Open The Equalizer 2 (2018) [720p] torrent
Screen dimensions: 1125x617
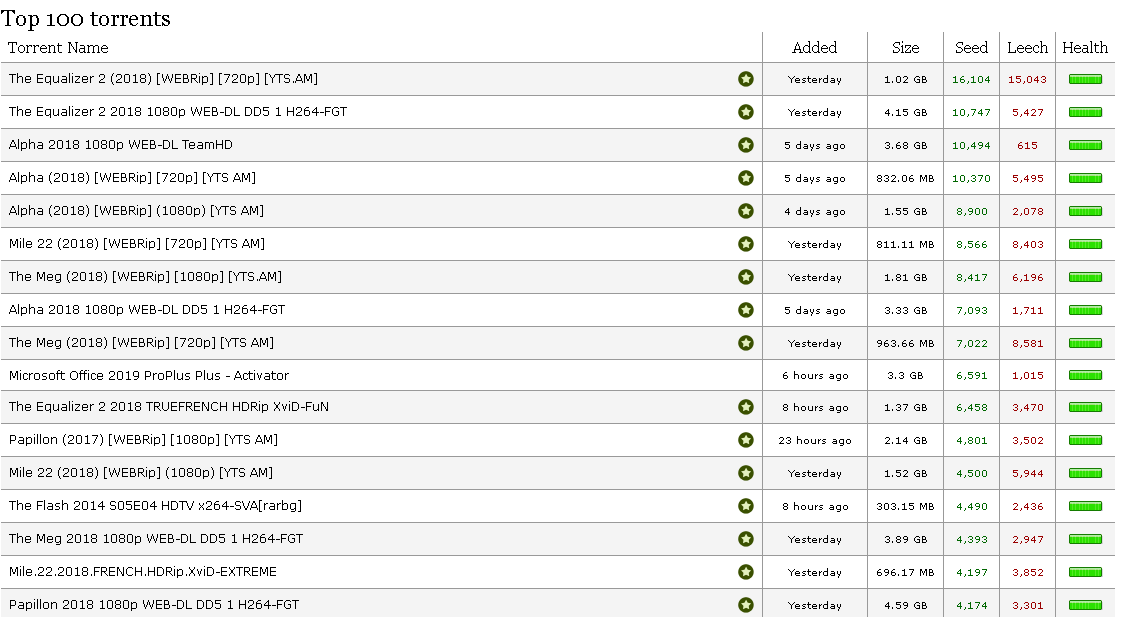coord(163,79)
